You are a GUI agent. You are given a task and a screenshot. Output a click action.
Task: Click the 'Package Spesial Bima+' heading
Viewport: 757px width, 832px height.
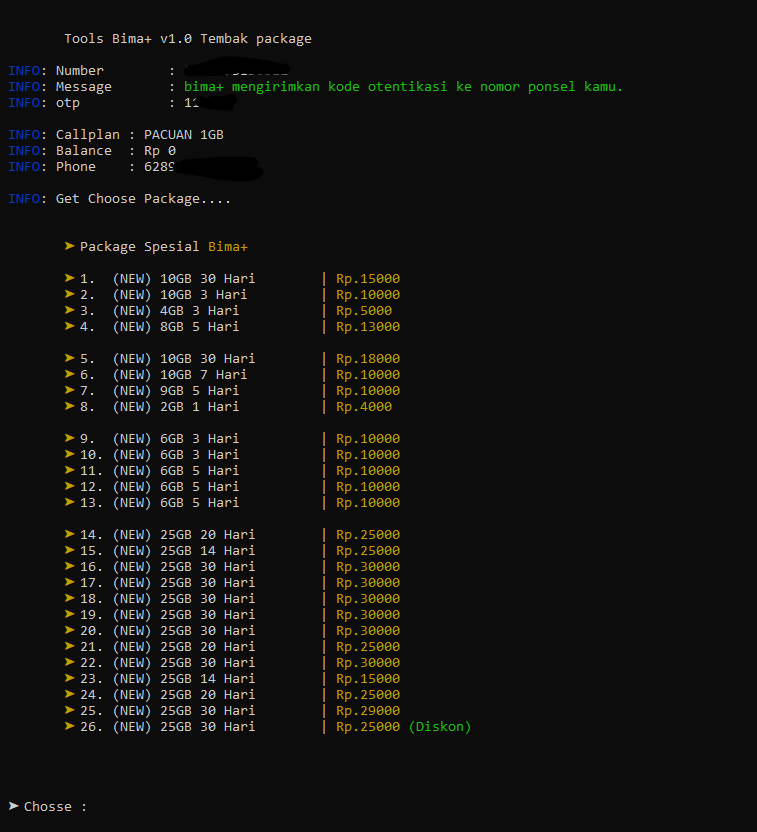coord(156,247)
